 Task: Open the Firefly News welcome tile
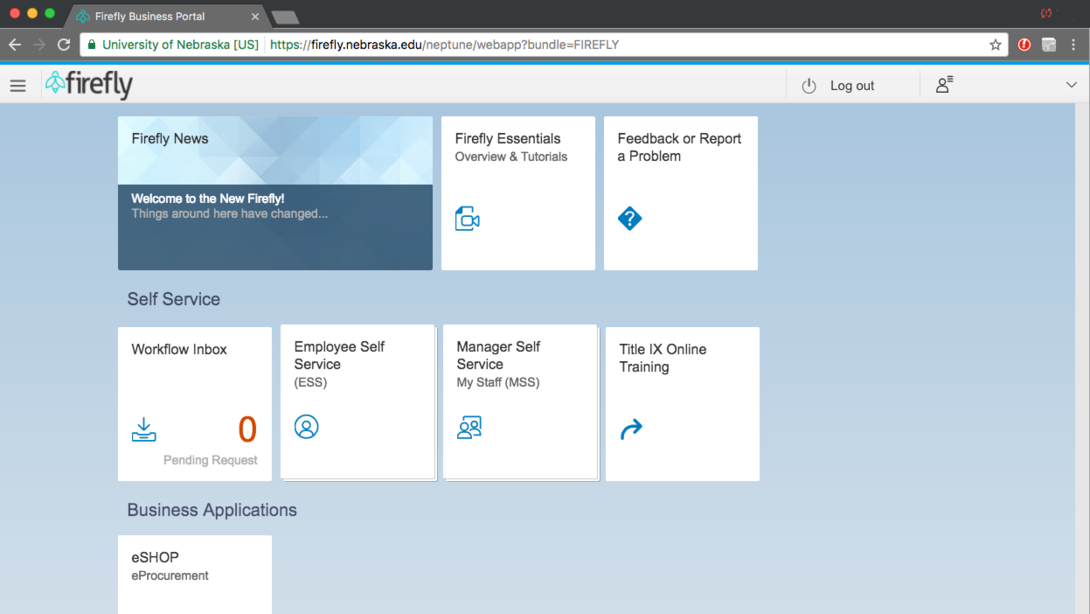pyautogui.click(x=275, y=193)
